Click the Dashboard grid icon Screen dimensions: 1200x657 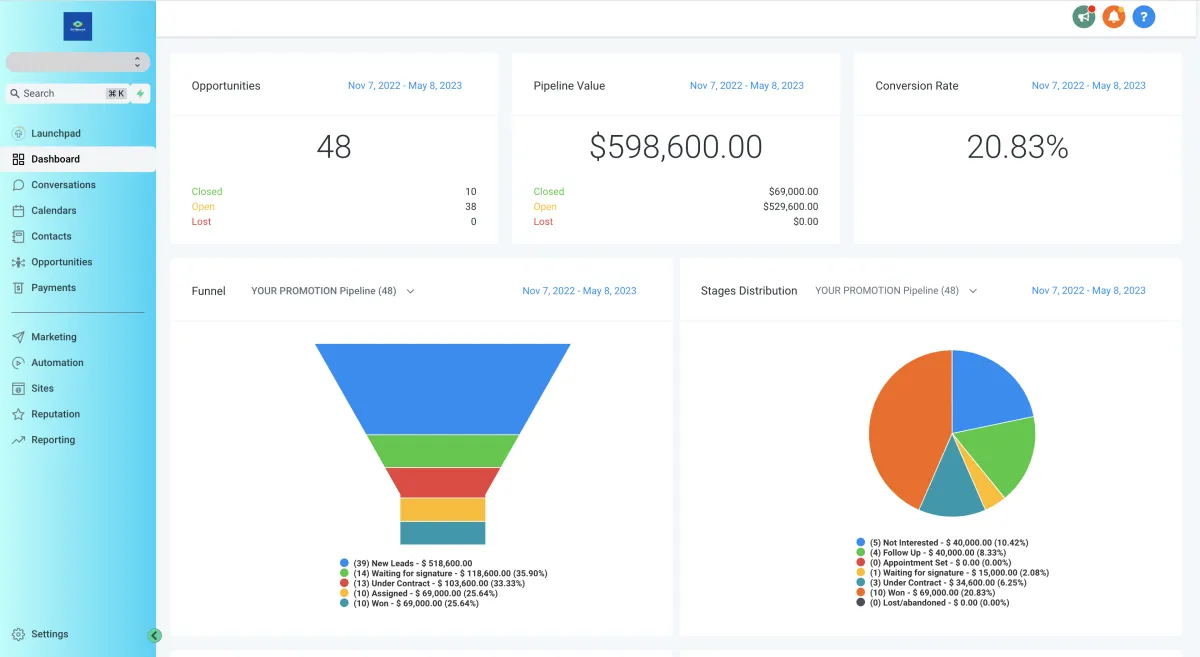[x=18, y=159]
